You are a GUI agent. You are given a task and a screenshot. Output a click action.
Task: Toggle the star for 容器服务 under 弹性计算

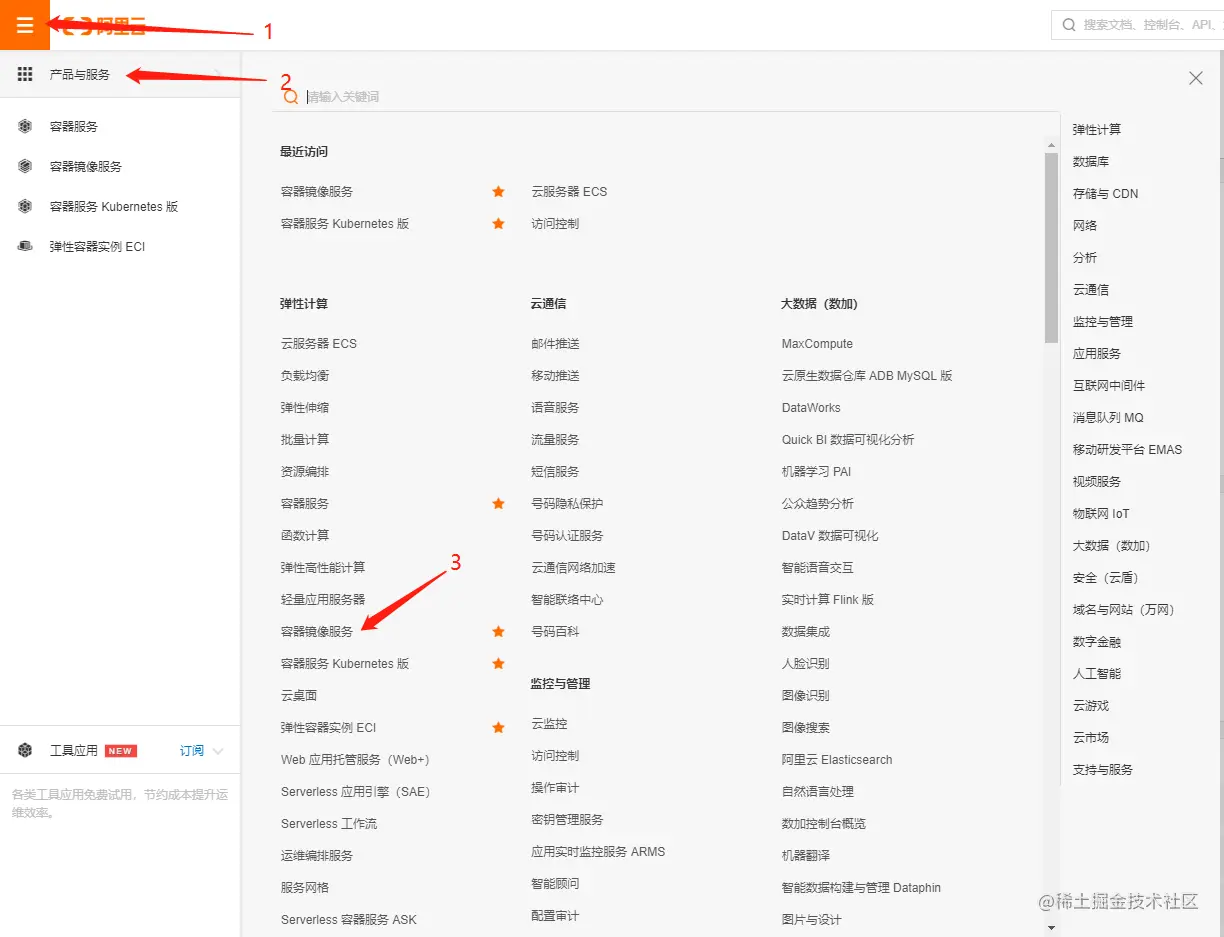[498, 503]
